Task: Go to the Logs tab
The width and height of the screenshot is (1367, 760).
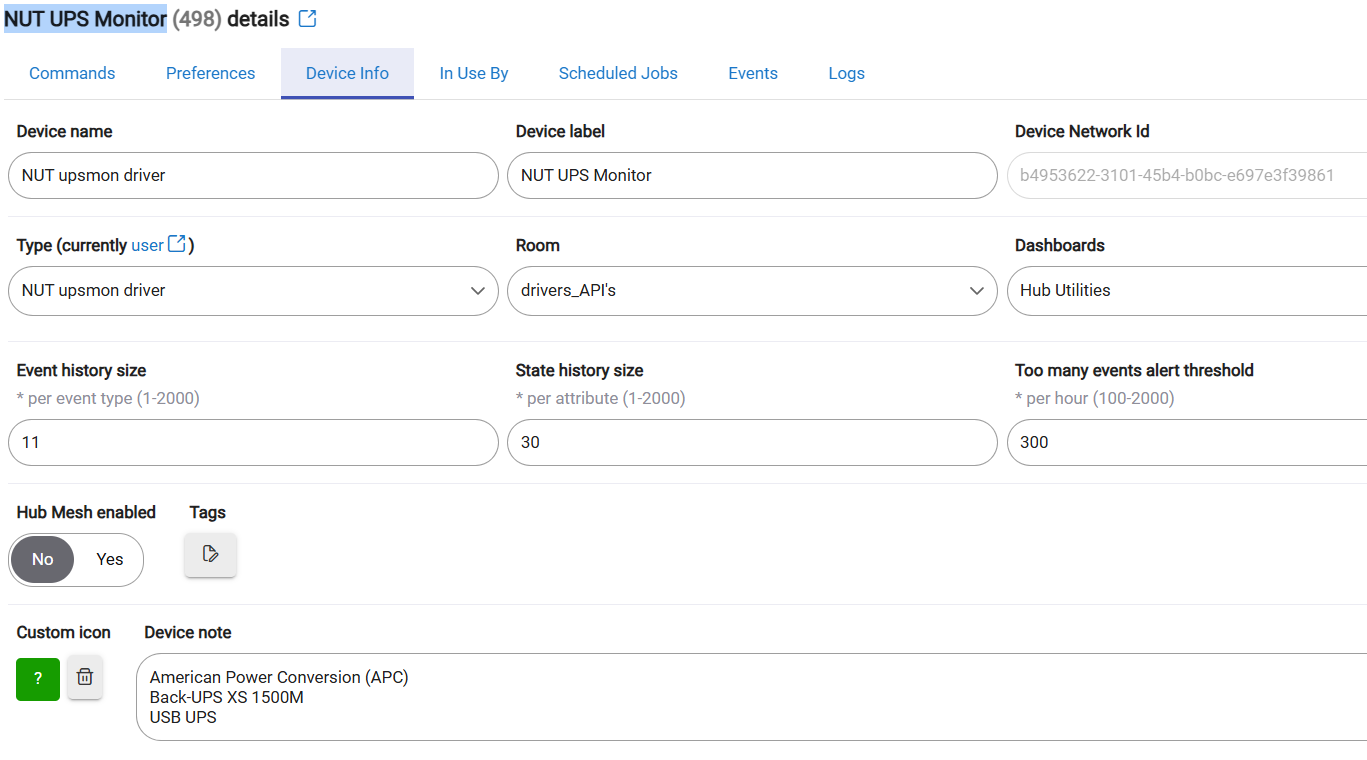Action: [846, 73]
